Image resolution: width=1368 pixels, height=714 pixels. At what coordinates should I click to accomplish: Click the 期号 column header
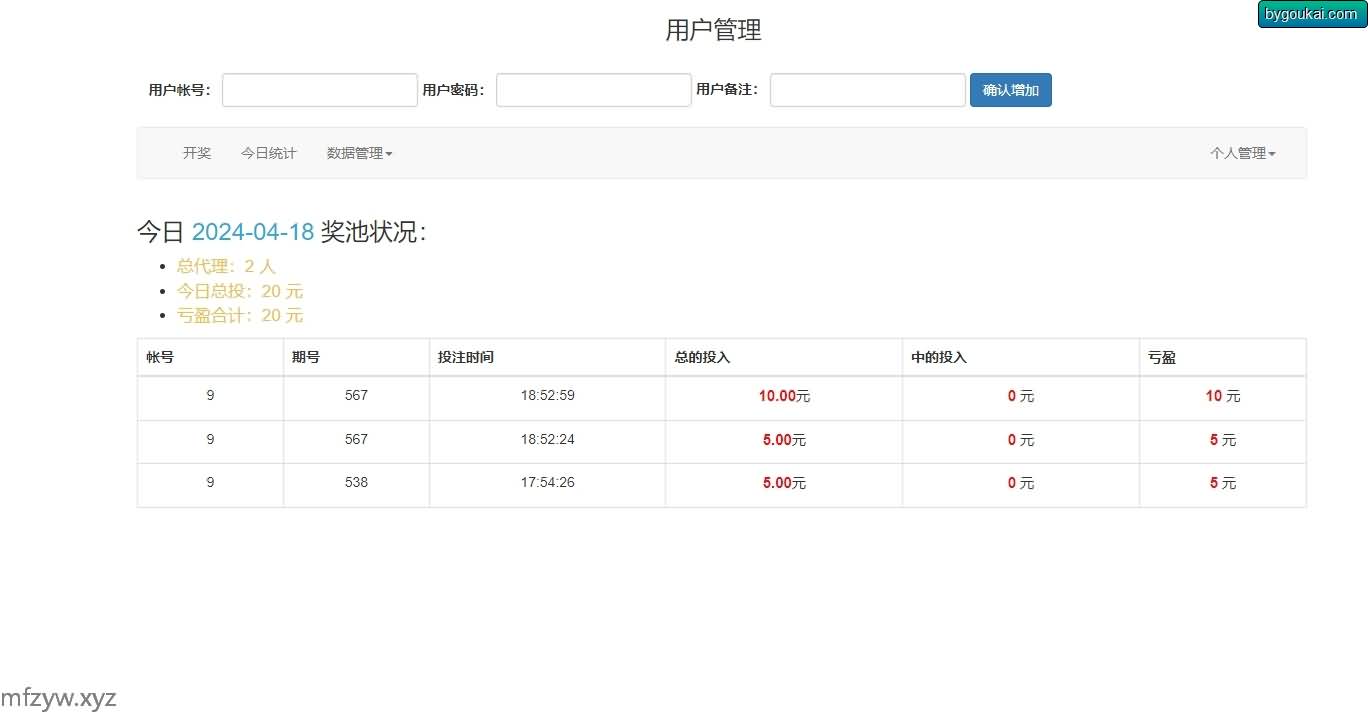(306, 357)
